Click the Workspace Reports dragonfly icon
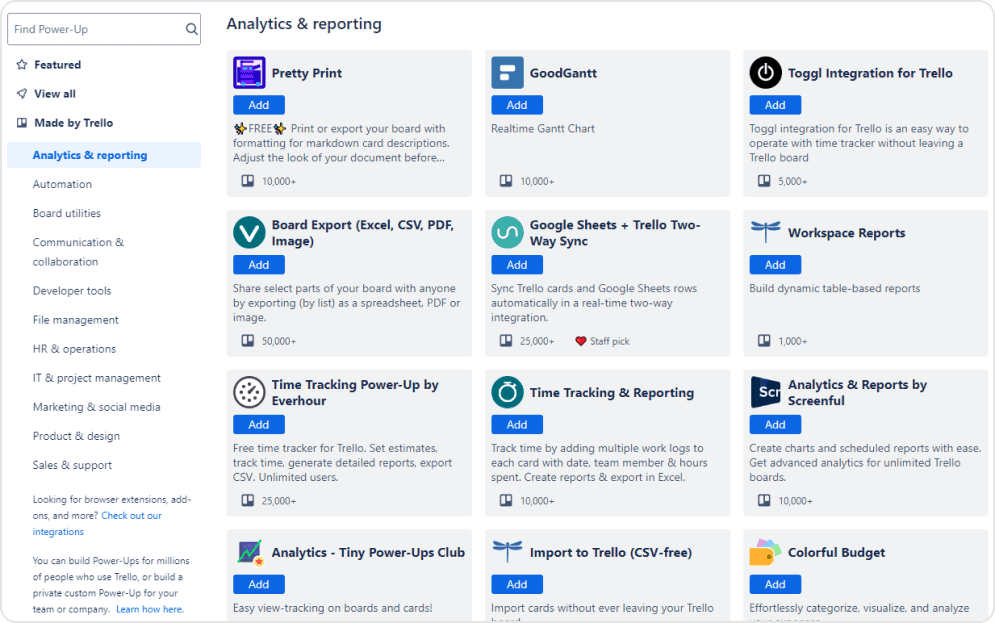 [x=765, y=233]
